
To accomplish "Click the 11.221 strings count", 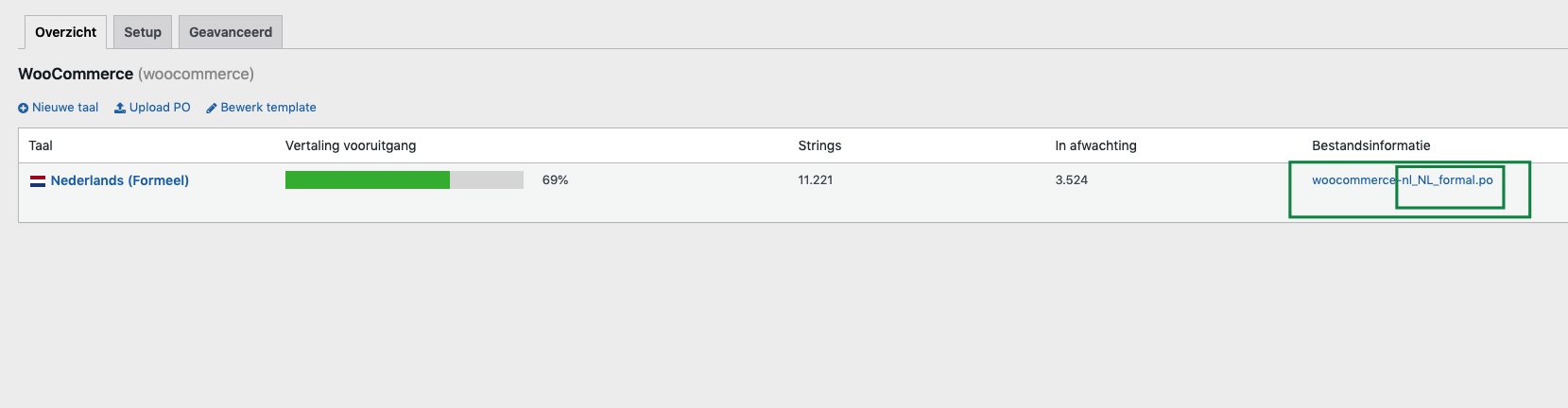I will click(815, 179).
